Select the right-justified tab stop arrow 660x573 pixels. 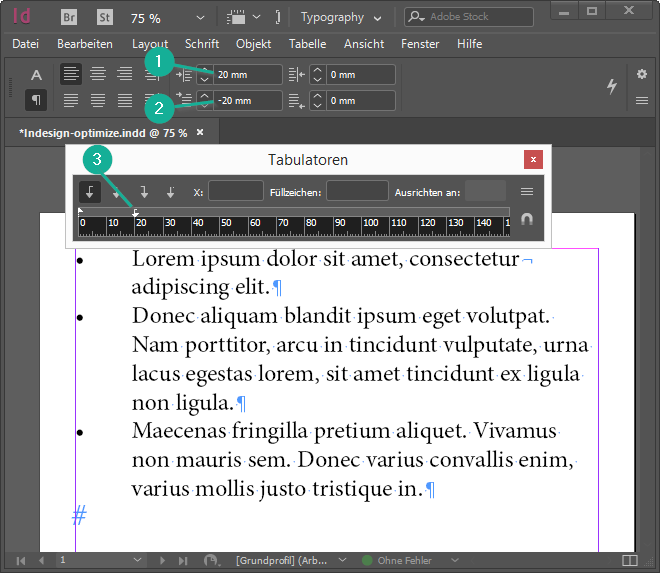click(144, 192)
